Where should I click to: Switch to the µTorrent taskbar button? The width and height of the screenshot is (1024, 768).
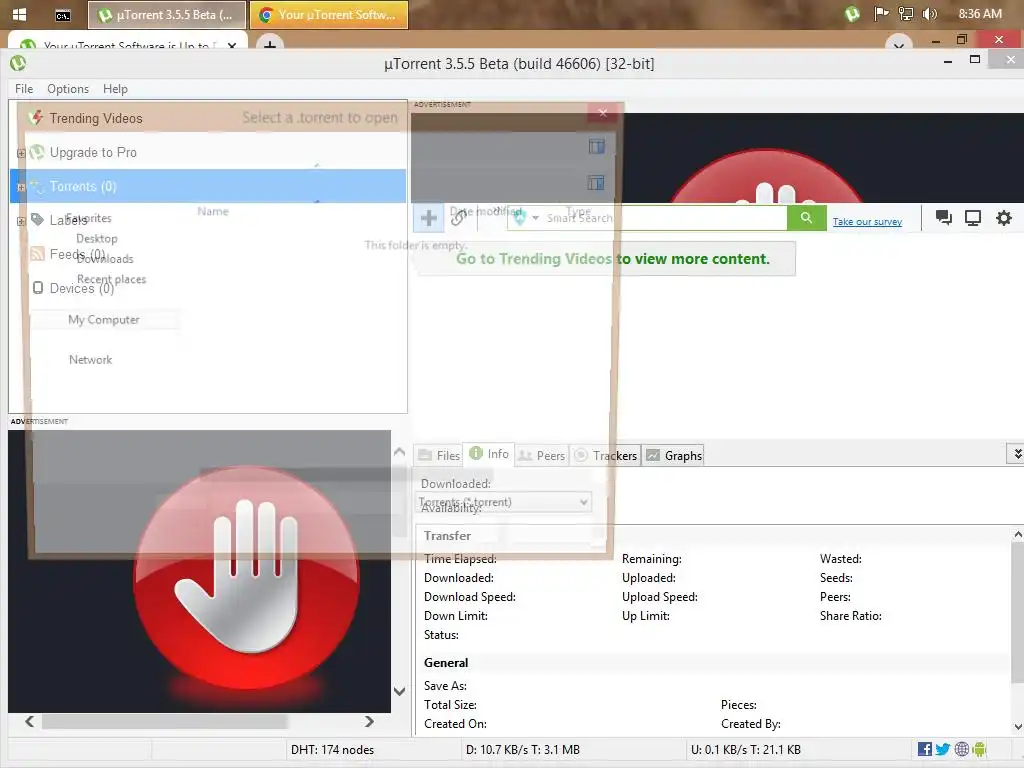[x=167, y=15]
